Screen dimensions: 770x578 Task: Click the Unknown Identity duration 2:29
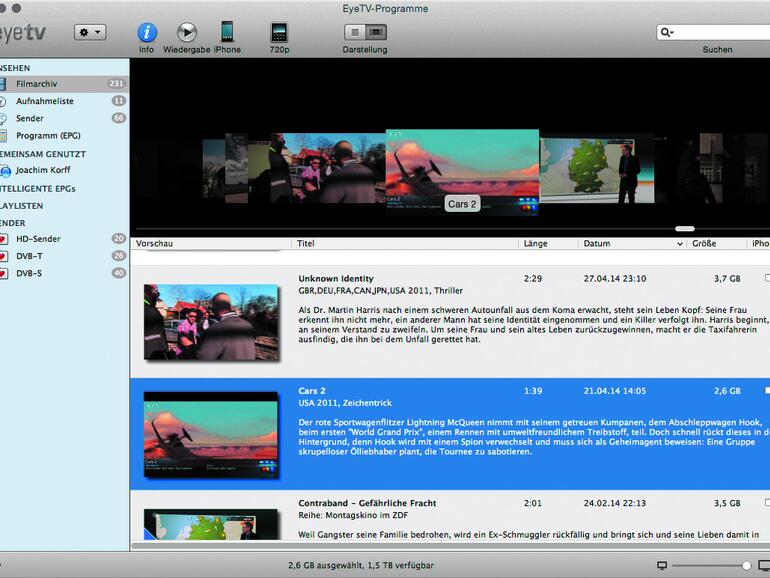tap(533, 278)
